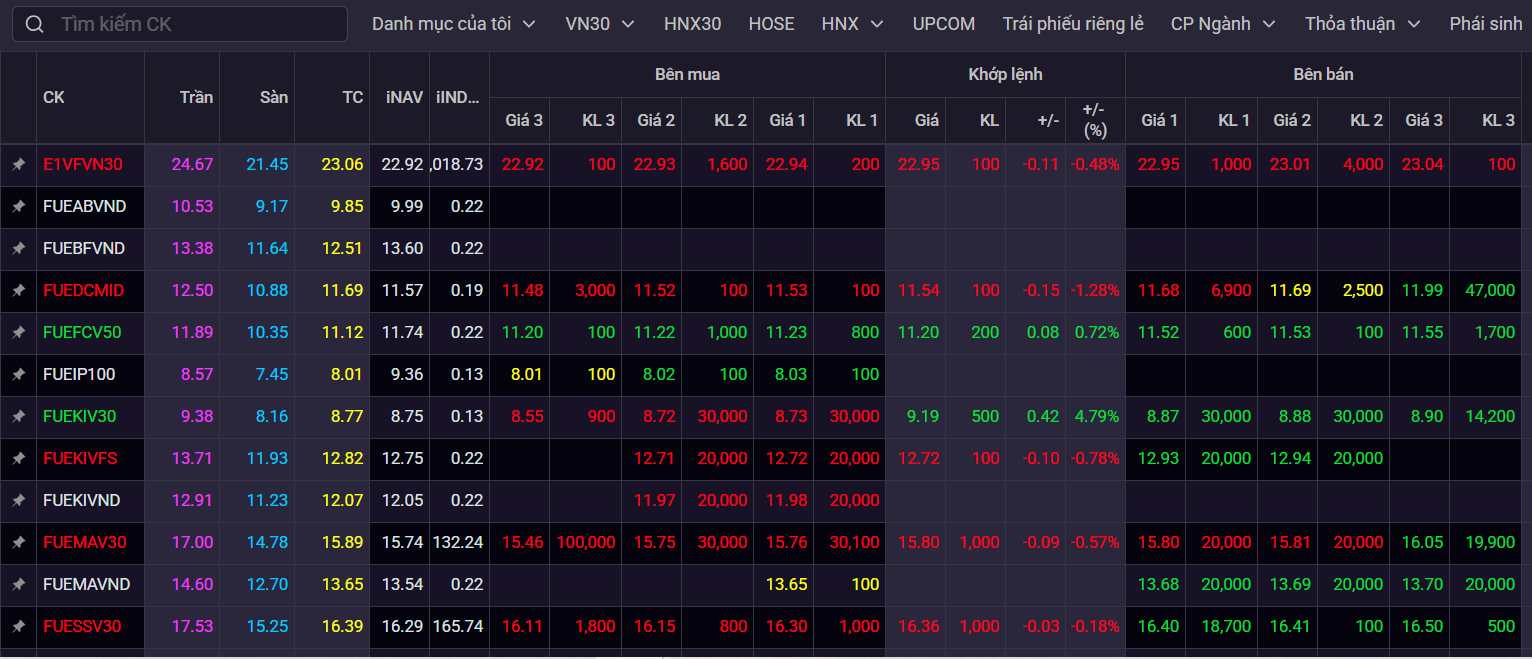Toggle pin on FUEKIVFS row
Viewport: 1532px width, 659px height.
coord(18,459)
